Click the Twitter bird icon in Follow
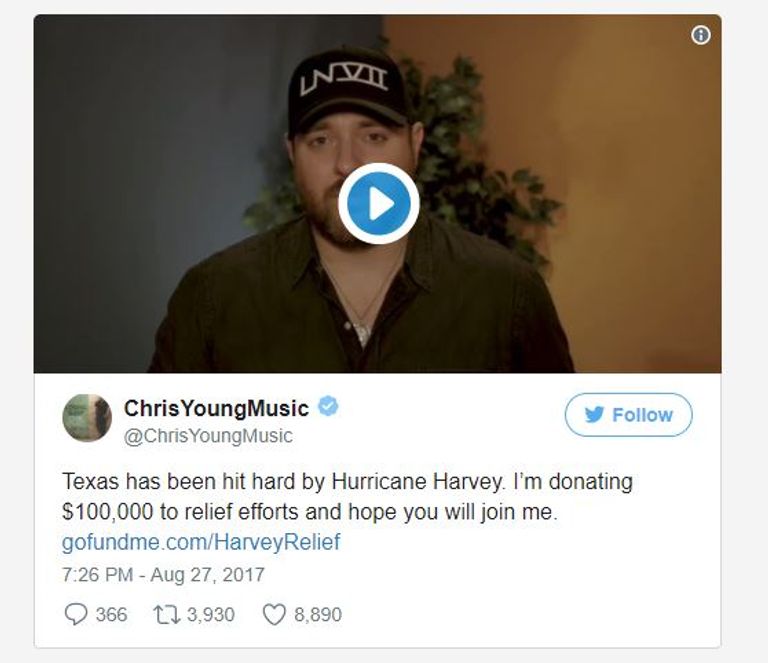768x663 pixels. [x=594, y=415]
